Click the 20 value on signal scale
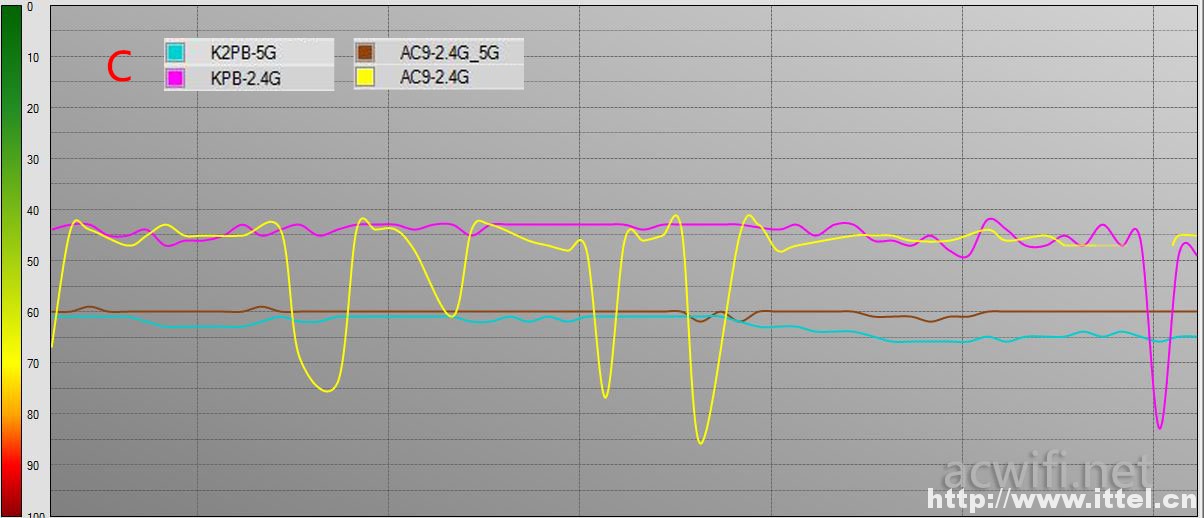Viewport: 1204px width, 518px height. point(33,108)
